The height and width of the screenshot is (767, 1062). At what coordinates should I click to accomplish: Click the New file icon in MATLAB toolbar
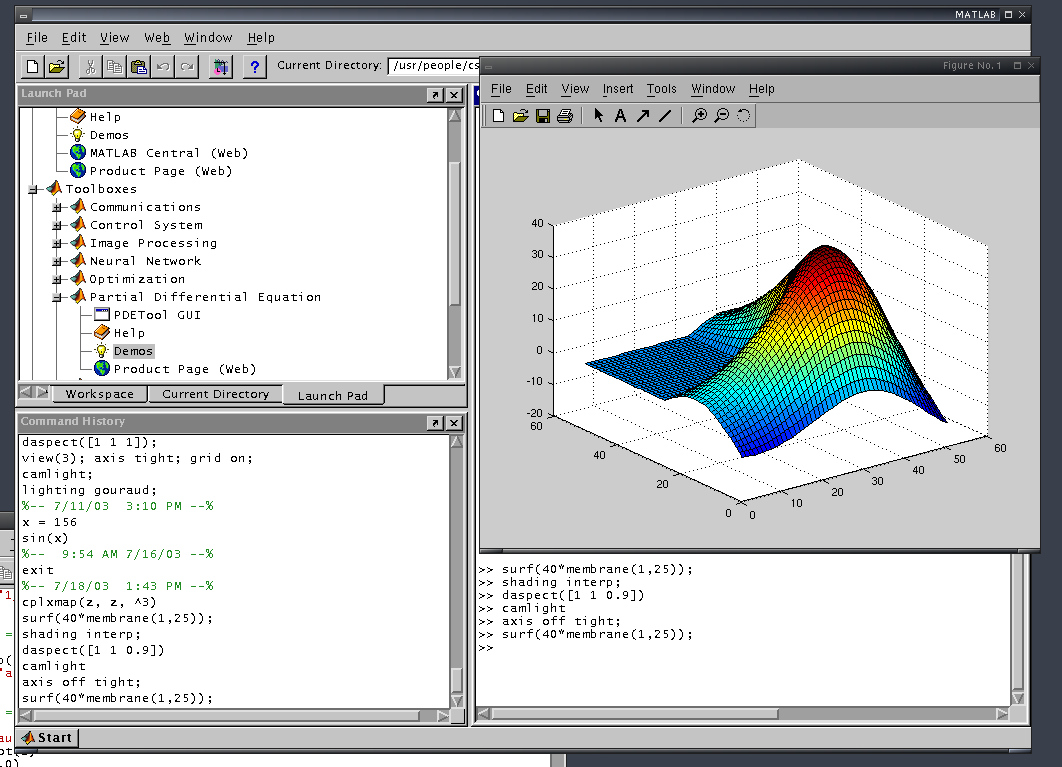click(x=32, y=66)
